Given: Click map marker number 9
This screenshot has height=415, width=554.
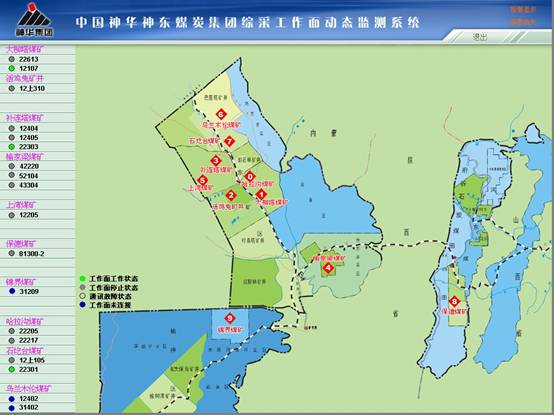Looking at the screenshot, I should click(230, 319).
